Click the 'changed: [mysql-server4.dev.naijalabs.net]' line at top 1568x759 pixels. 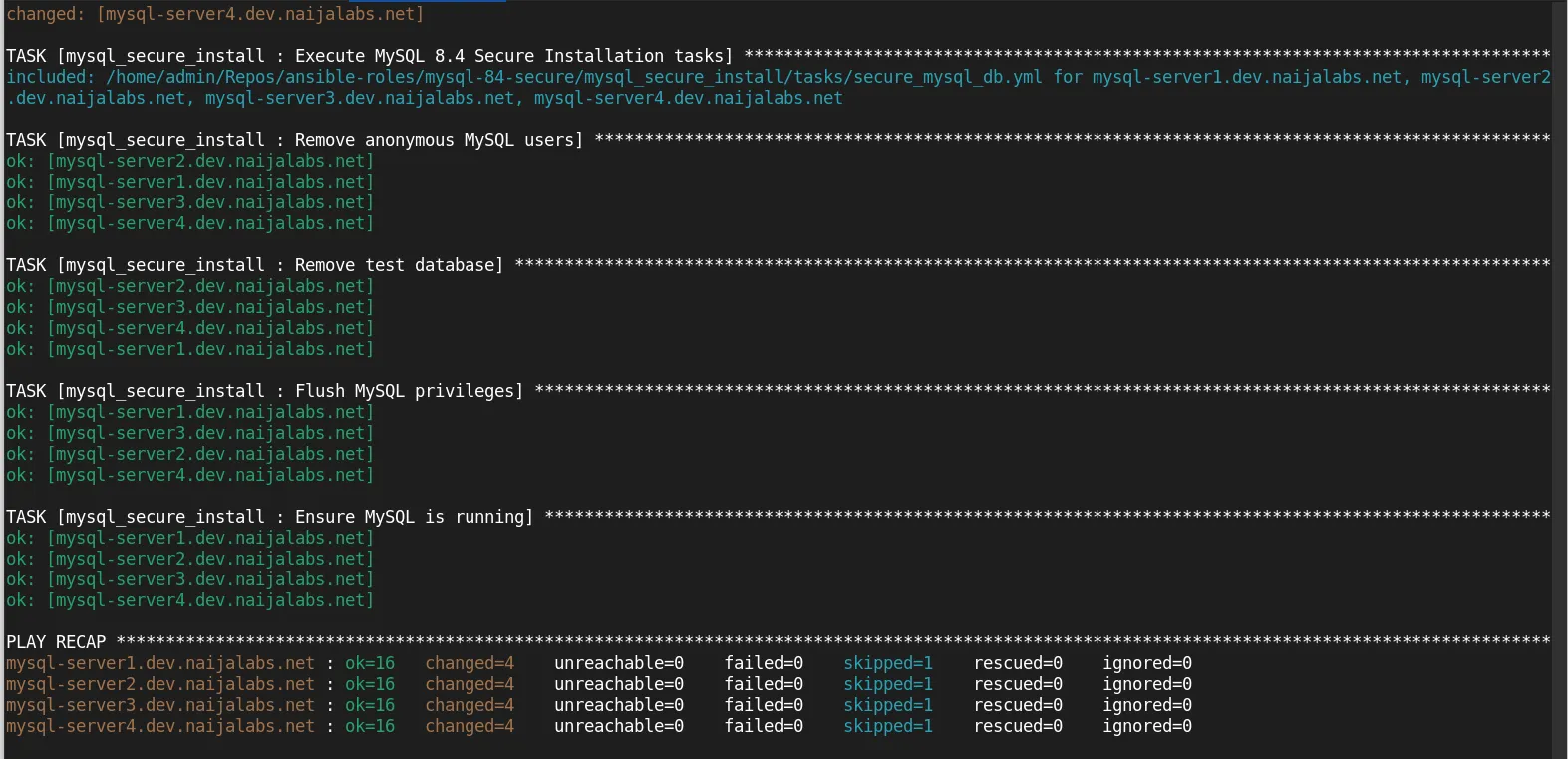(215, 14)
